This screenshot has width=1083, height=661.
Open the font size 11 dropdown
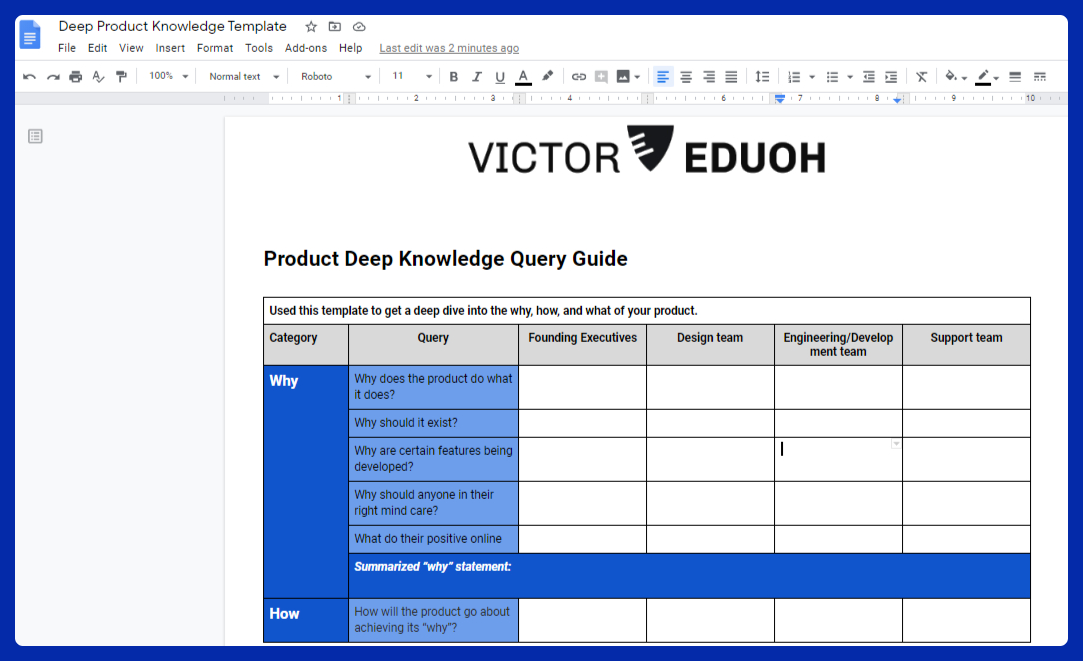(412, 76)
